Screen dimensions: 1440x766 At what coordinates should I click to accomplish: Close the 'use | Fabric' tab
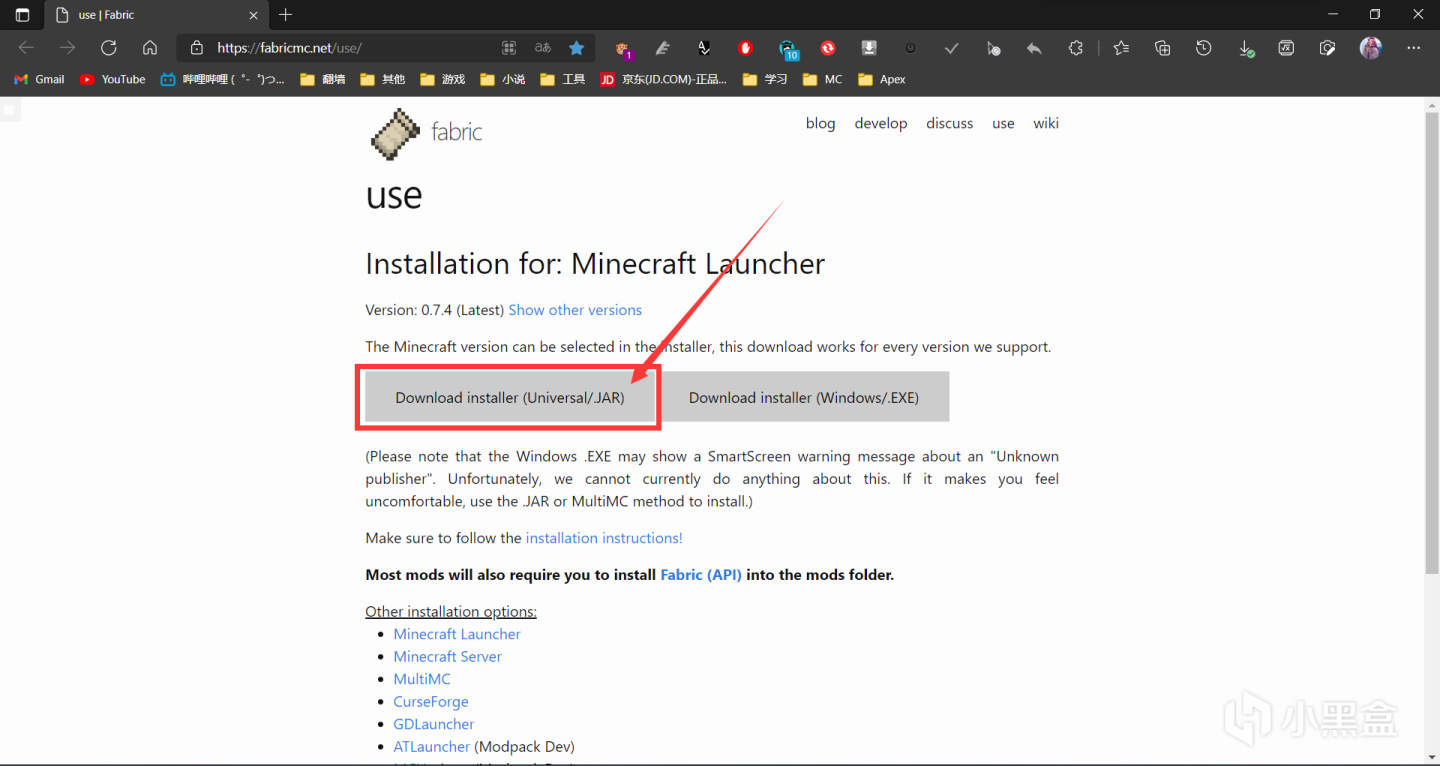tap(254, 15)
